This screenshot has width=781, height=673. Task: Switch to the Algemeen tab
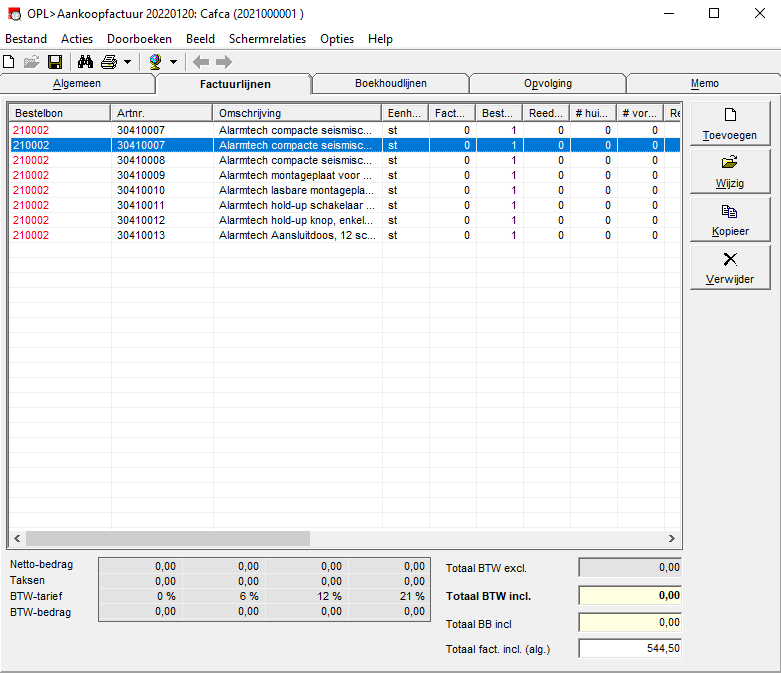[x=77, y=84]
